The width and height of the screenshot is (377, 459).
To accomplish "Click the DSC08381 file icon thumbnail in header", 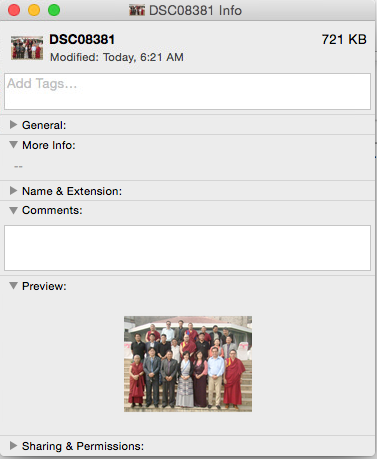I will click(x=27, y=48).
